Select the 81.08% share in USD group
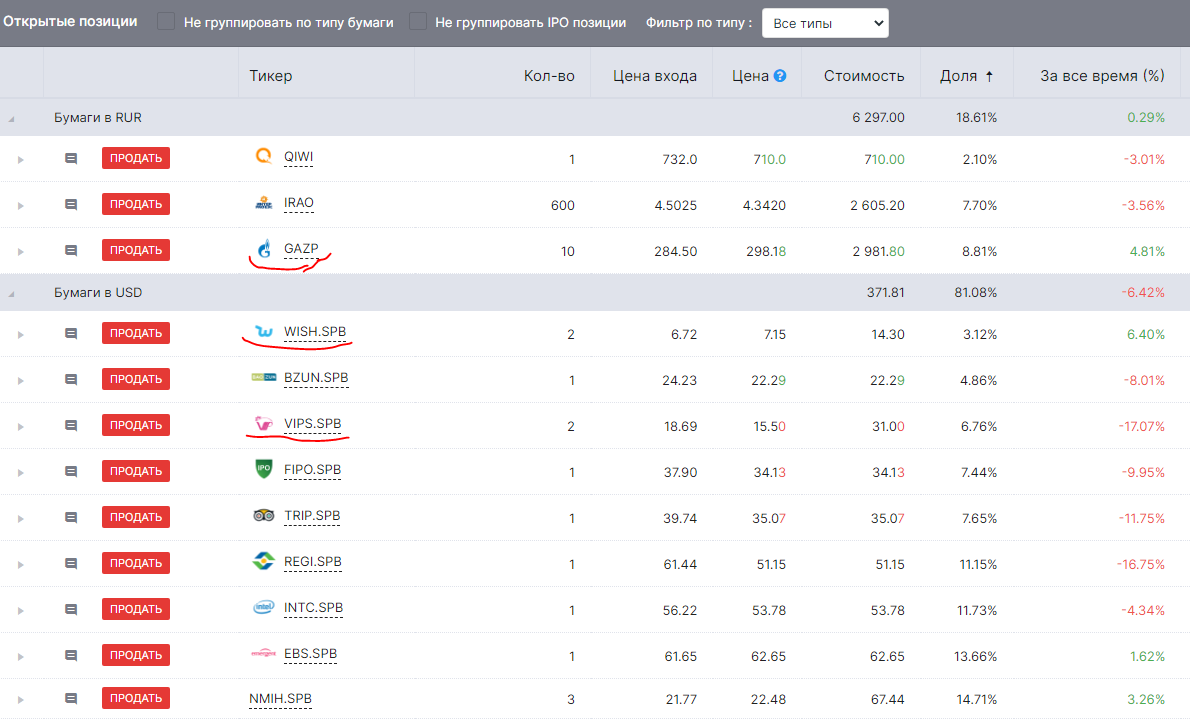The width and height of the screenshot is (1190, 722). pos(975,293)
